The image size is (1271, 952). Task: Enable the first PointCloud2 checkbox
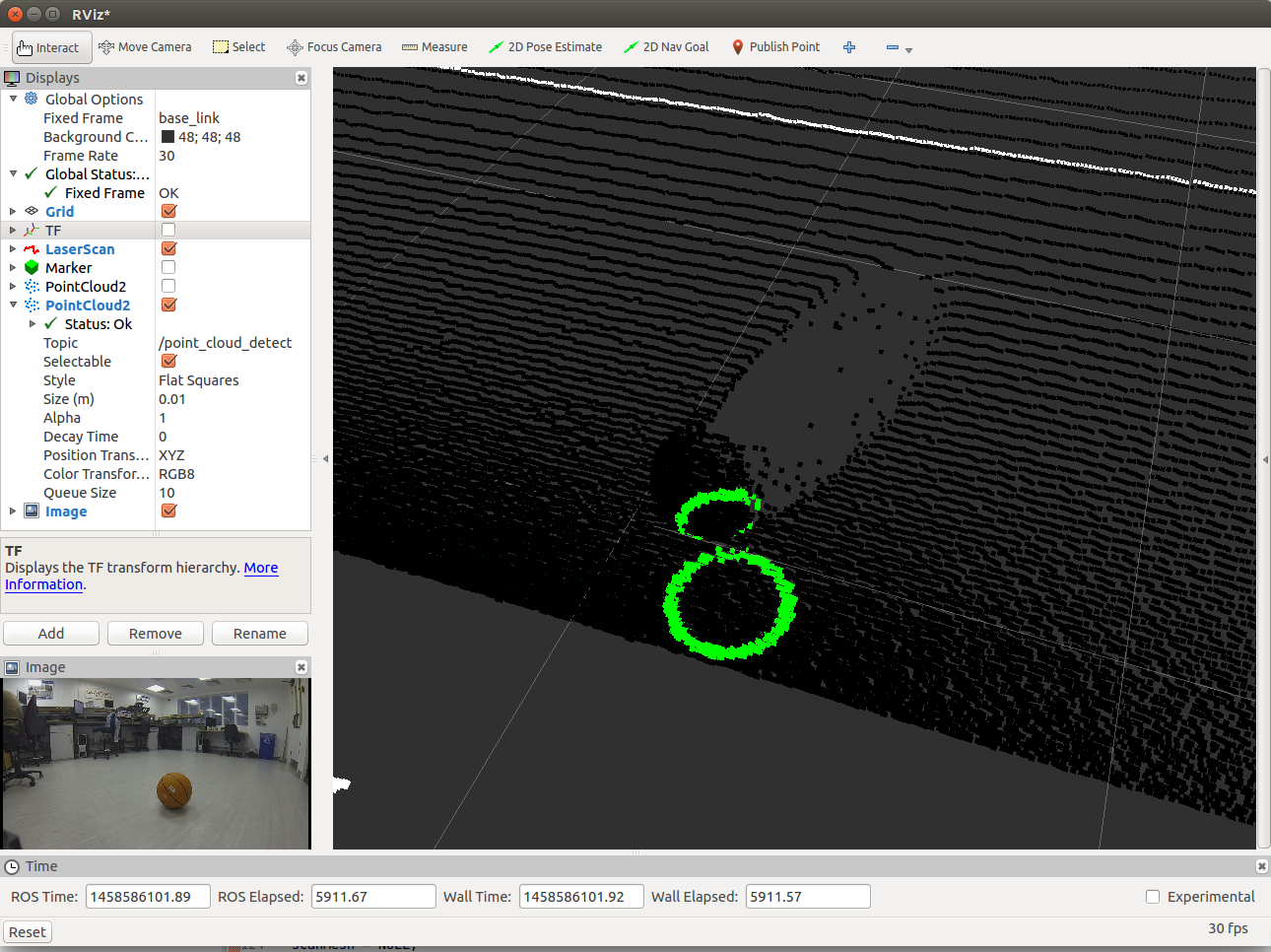pyautogui.click(x=168, y=286)
